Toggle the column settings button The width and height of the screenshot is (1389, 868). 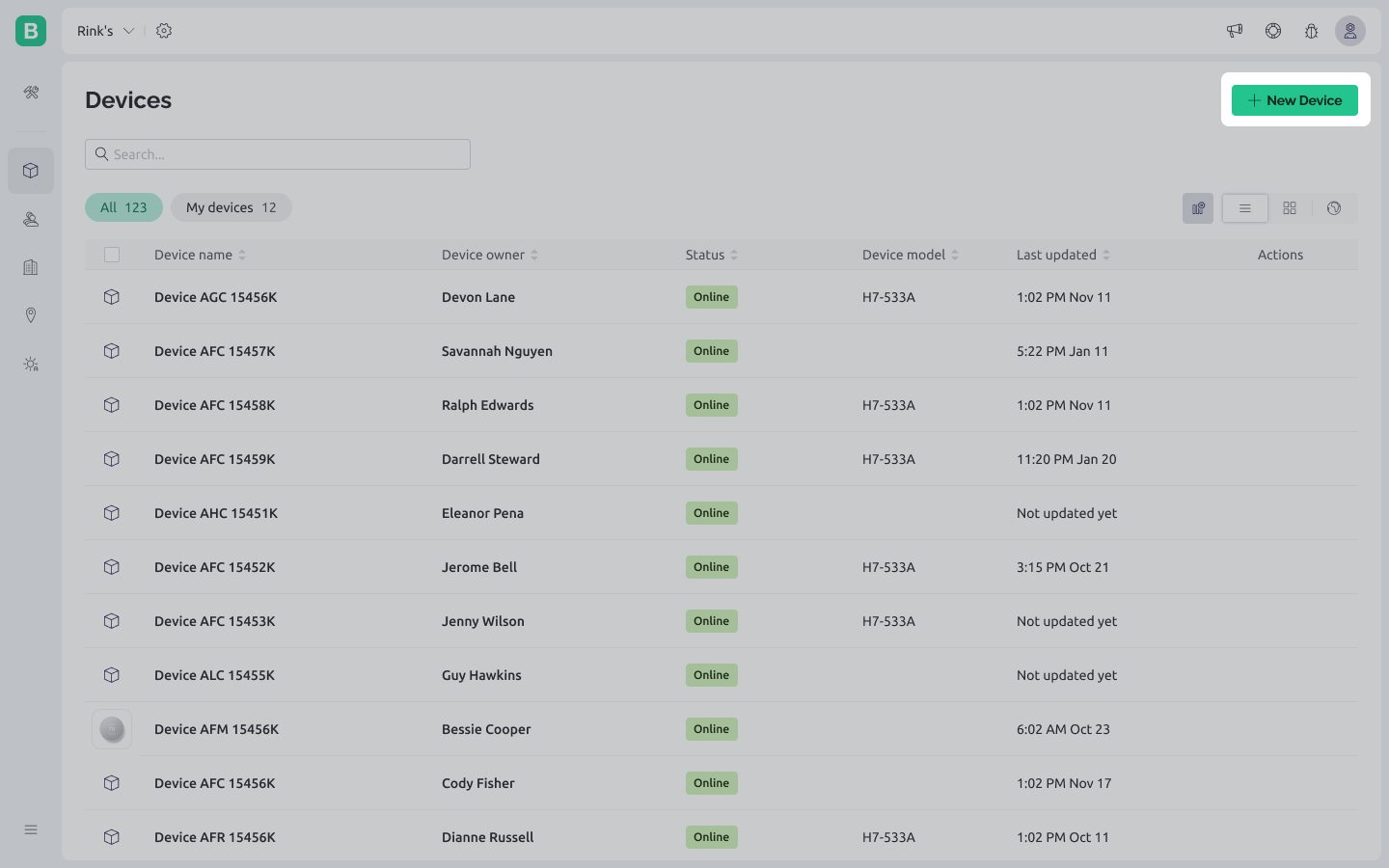1198,208
